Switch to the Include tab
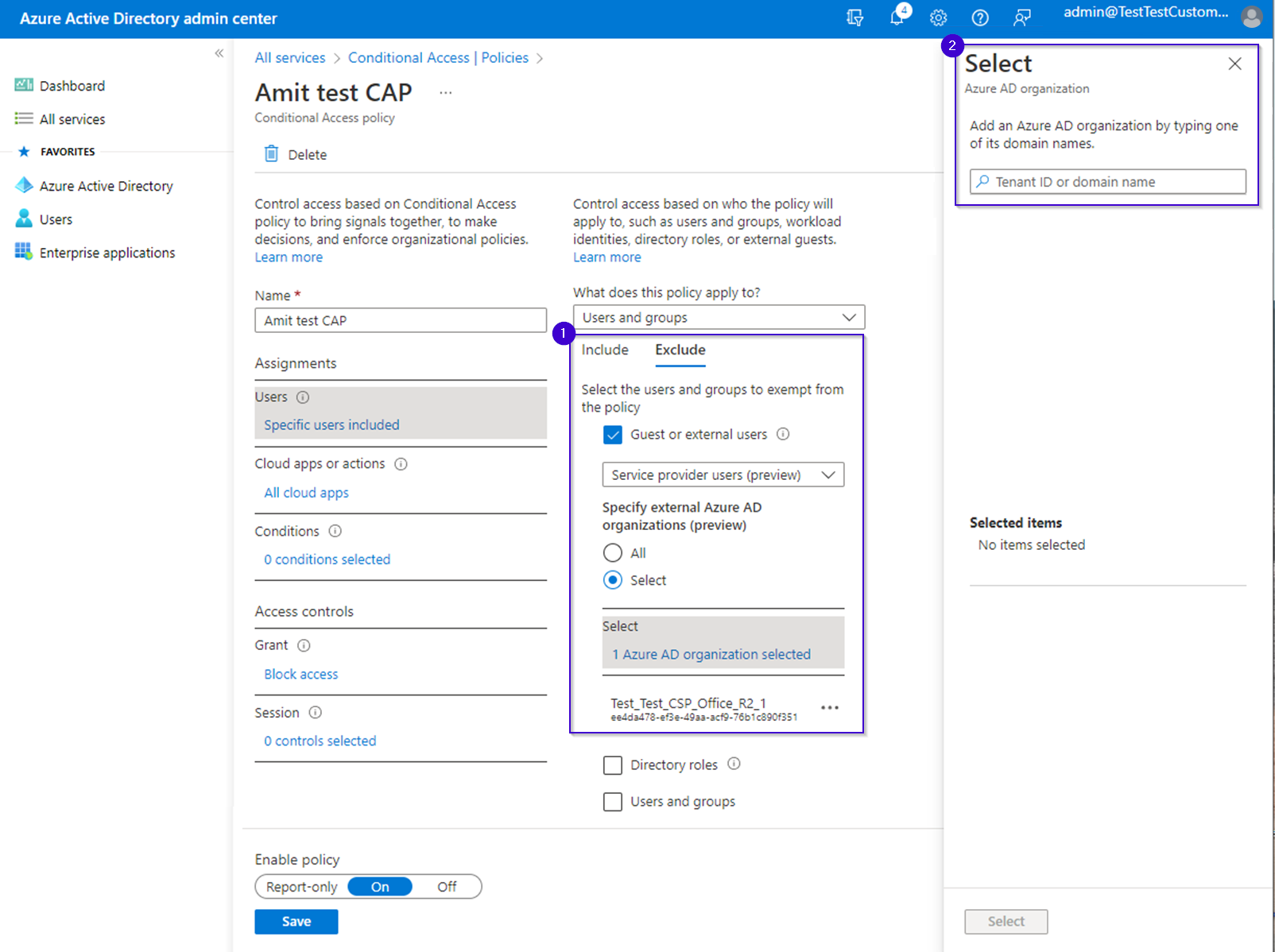Screen dimensions: 1275x952 tap(605, 350)
